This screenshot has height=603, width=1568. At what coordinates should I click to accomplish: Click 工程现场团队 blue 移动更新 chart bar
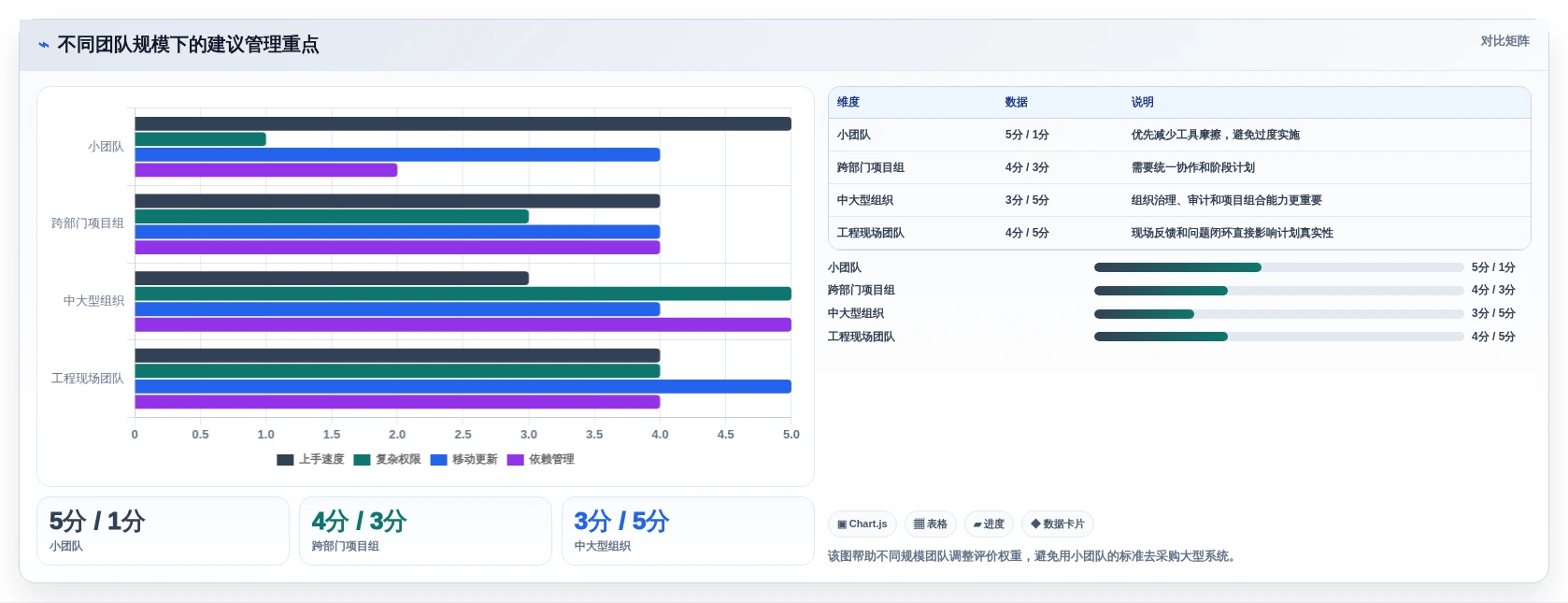point(463,386)
